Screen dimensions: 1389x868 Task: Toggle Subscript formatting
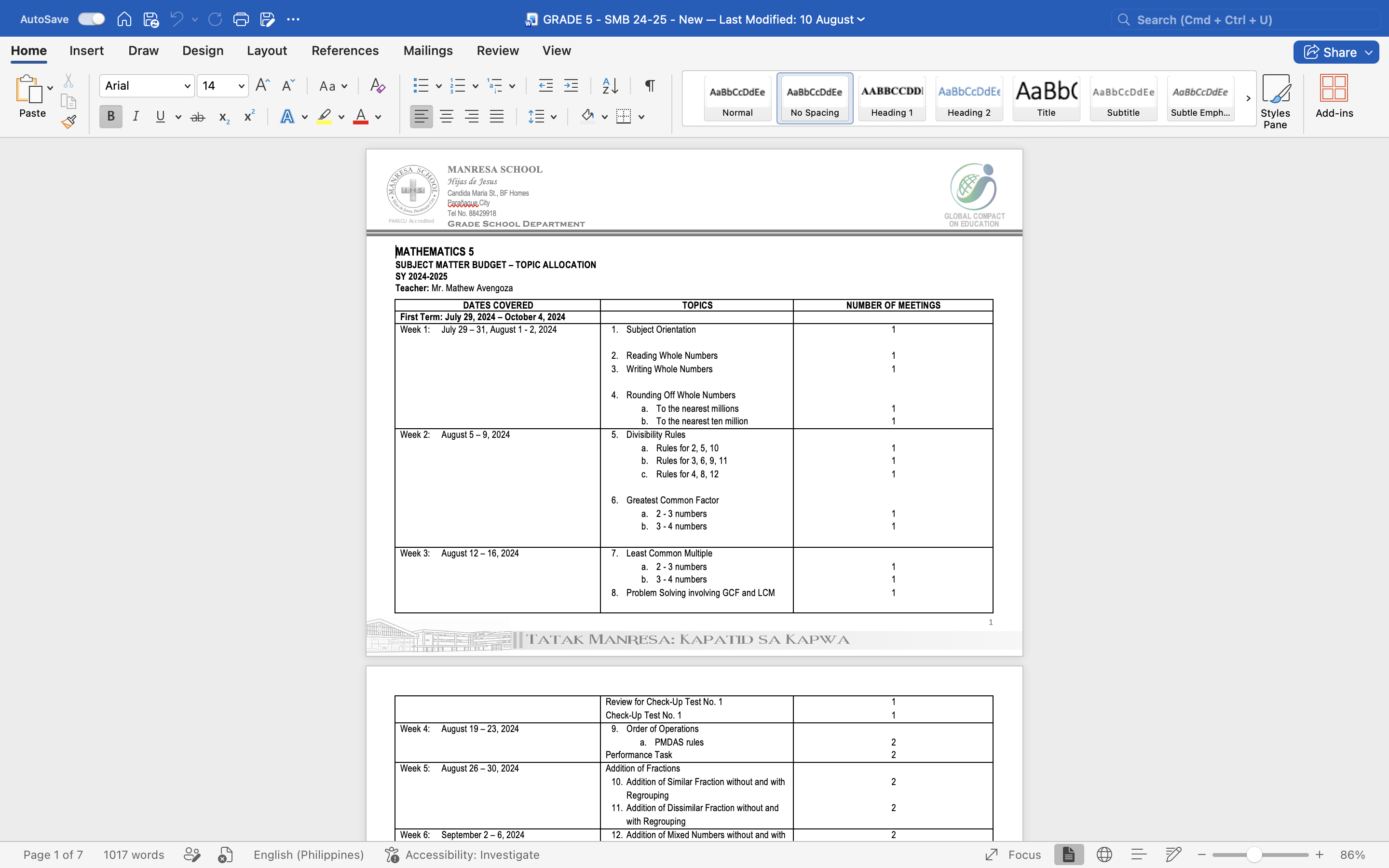click(224, 117)
